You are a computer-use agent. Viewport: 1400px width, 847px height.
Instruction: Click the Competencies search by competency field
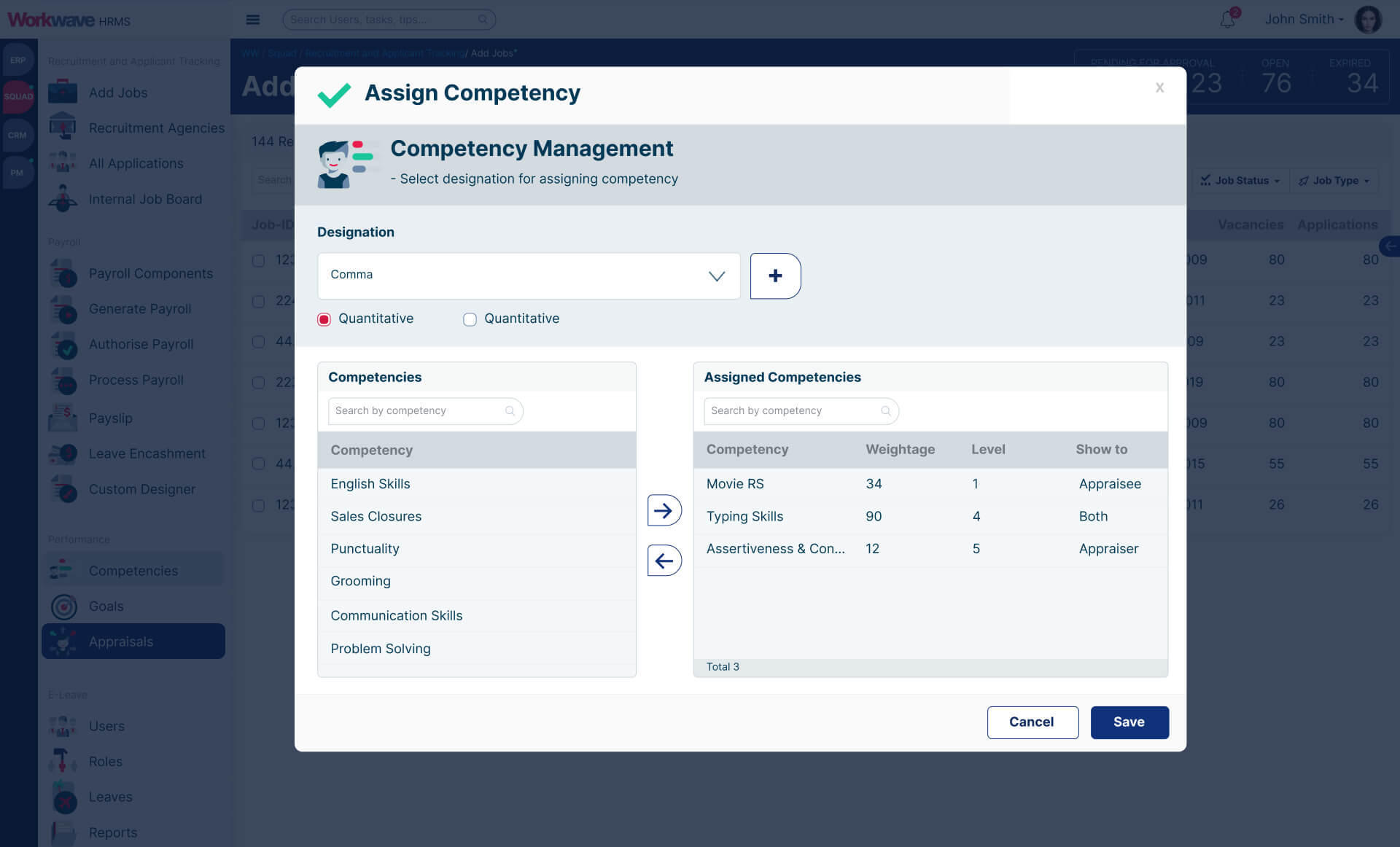click(417, 411)
